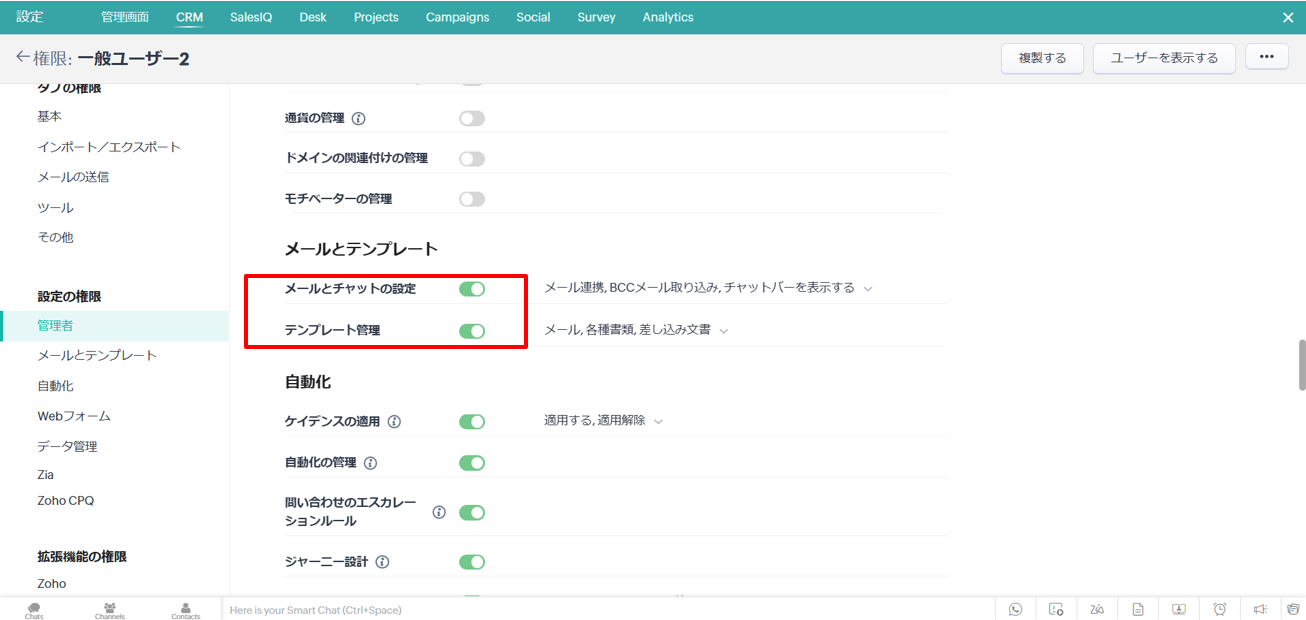Image resolution: width=1306 pixels, height=620 pixels.
Task: Select 自動化 in the sidebar
Action: coord(55,385)
